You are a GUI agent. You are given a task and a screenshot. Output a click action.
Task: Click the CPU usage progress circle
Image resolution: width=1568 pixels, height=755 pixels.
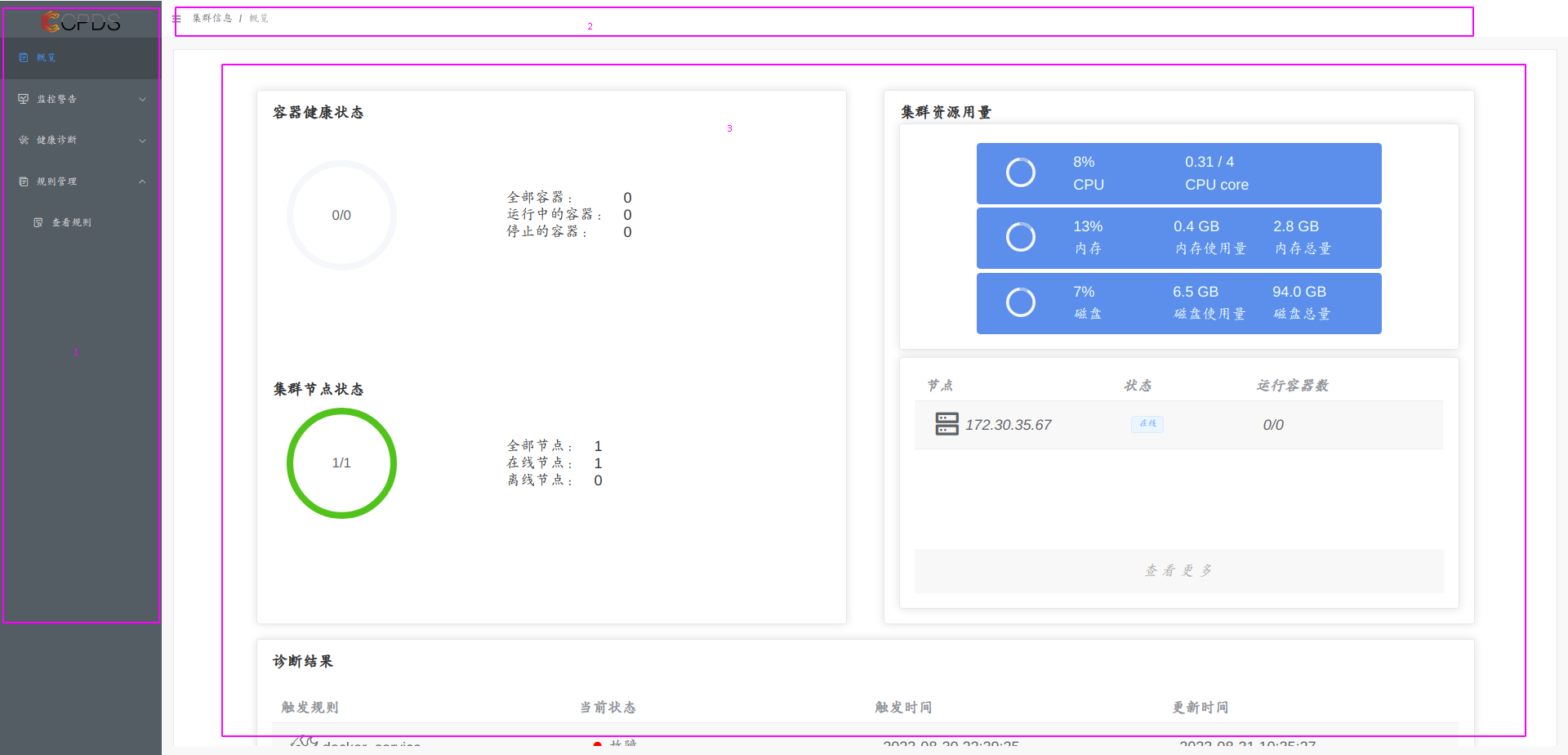click(x=1020, y=172)
